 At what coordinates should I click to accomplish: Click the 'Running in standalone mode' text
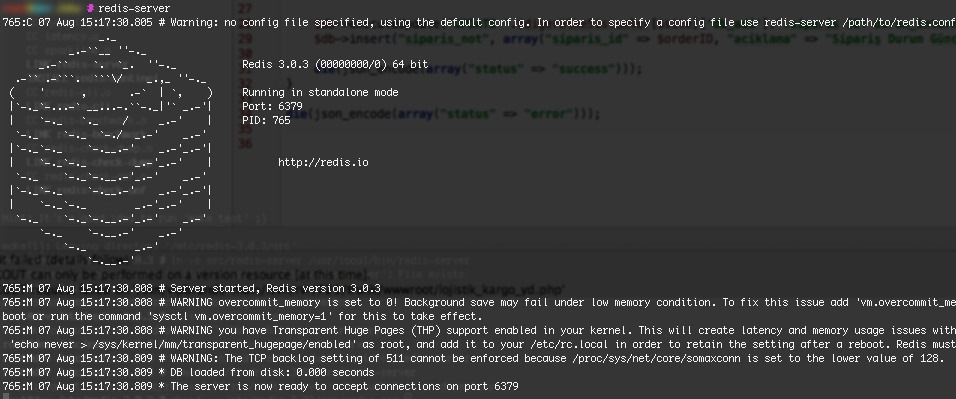click(320, 93)
